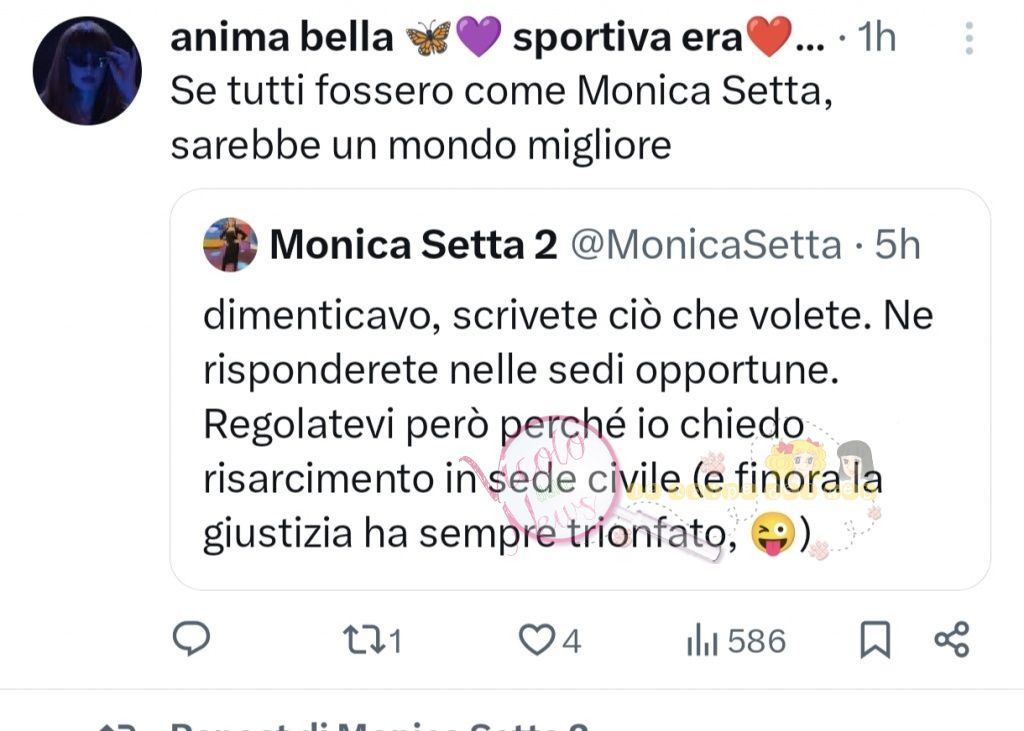Click the reply speech bubble icon

tap(191, 640)
